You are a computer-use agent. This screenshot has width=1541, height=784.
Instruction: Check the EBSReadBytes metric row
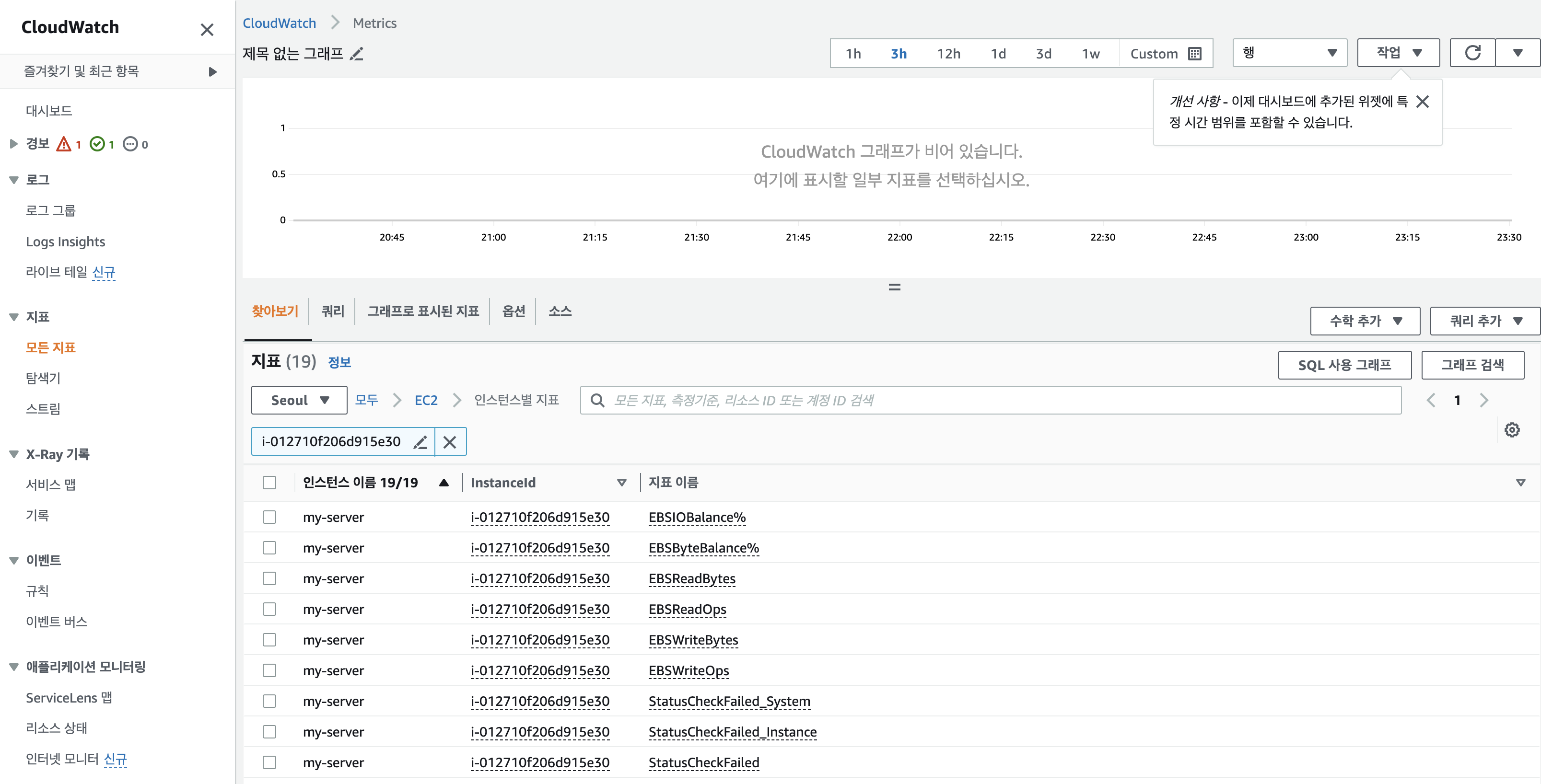click(x=270, y=578)
